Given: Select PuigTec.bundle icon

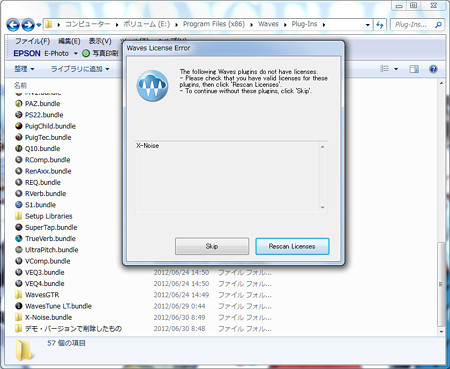Looking at the screenshot, I should click(19, 137).
